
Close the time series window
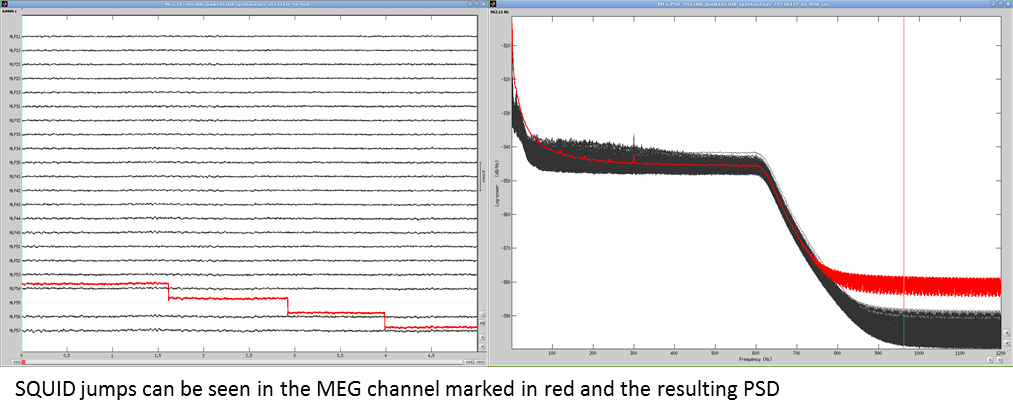tap(481, 6)
